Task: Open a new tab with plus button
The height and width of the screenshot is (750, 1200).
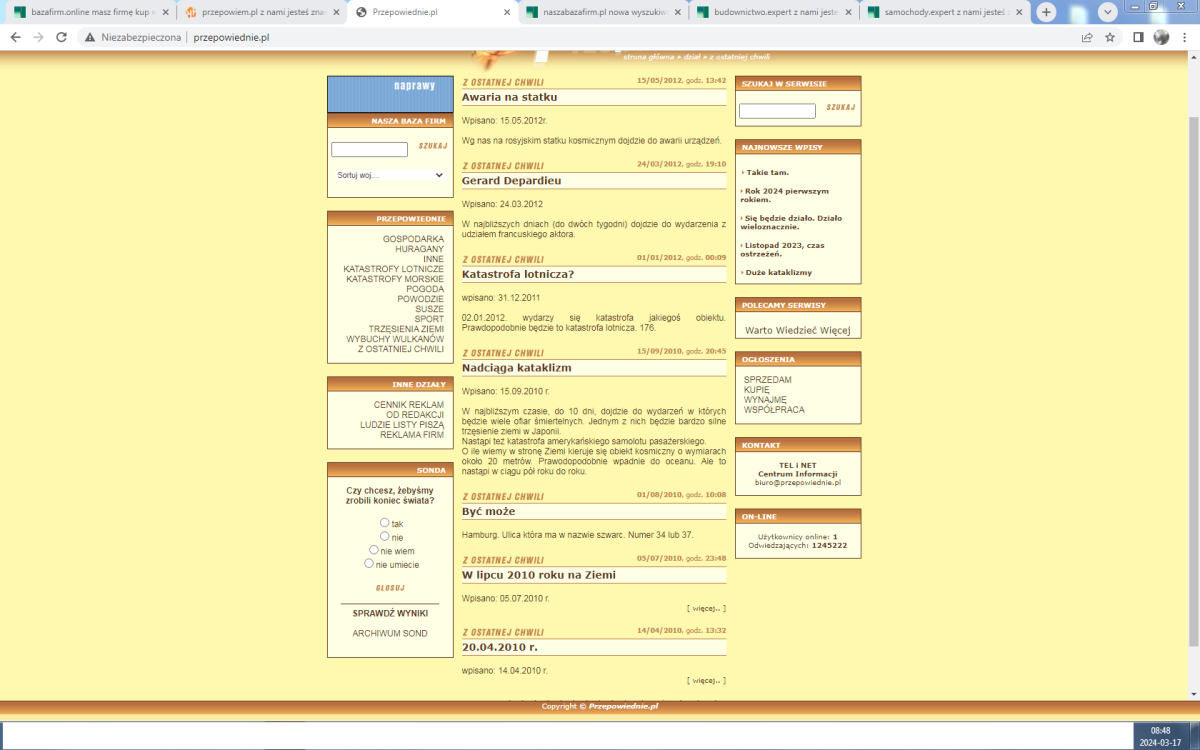Action: tap(1046, 12)
